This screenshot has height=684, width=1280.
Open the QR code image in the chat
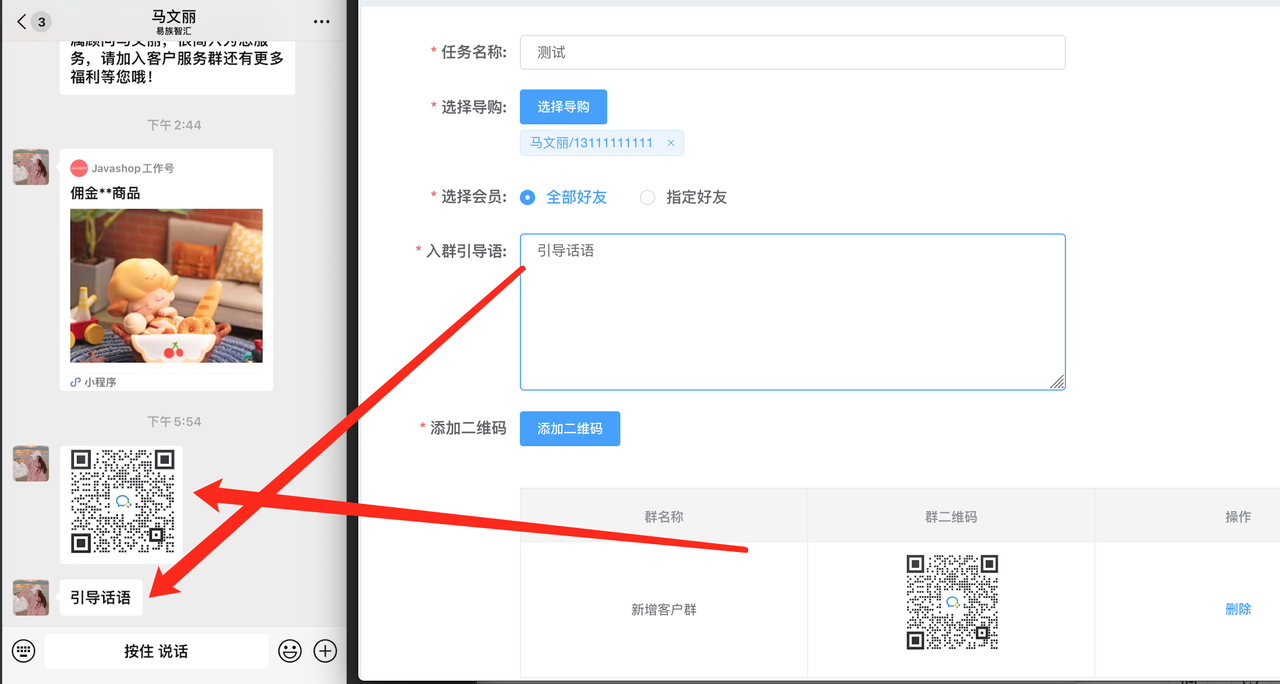point(122,501)
